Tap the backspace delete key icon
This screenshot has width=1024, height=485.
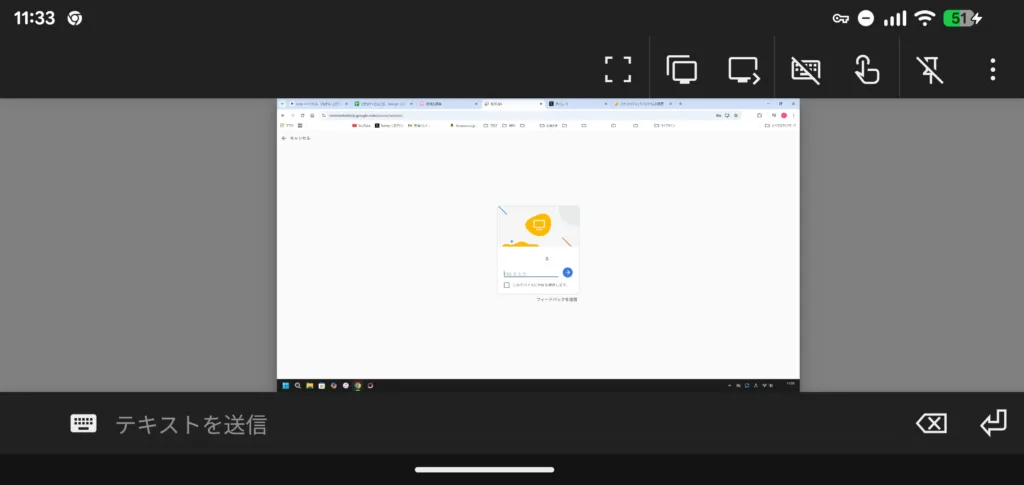[x=931, y=424]
